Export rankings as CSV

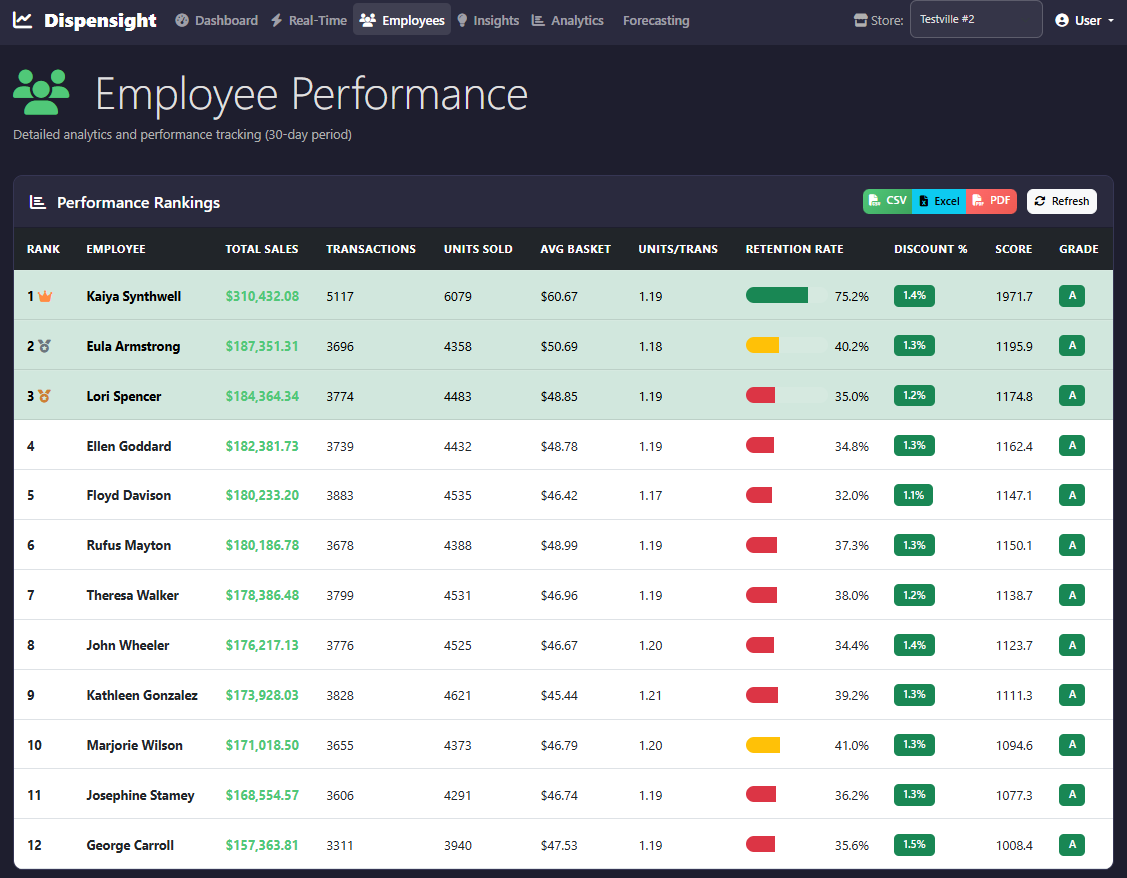(x=888, y=201)
